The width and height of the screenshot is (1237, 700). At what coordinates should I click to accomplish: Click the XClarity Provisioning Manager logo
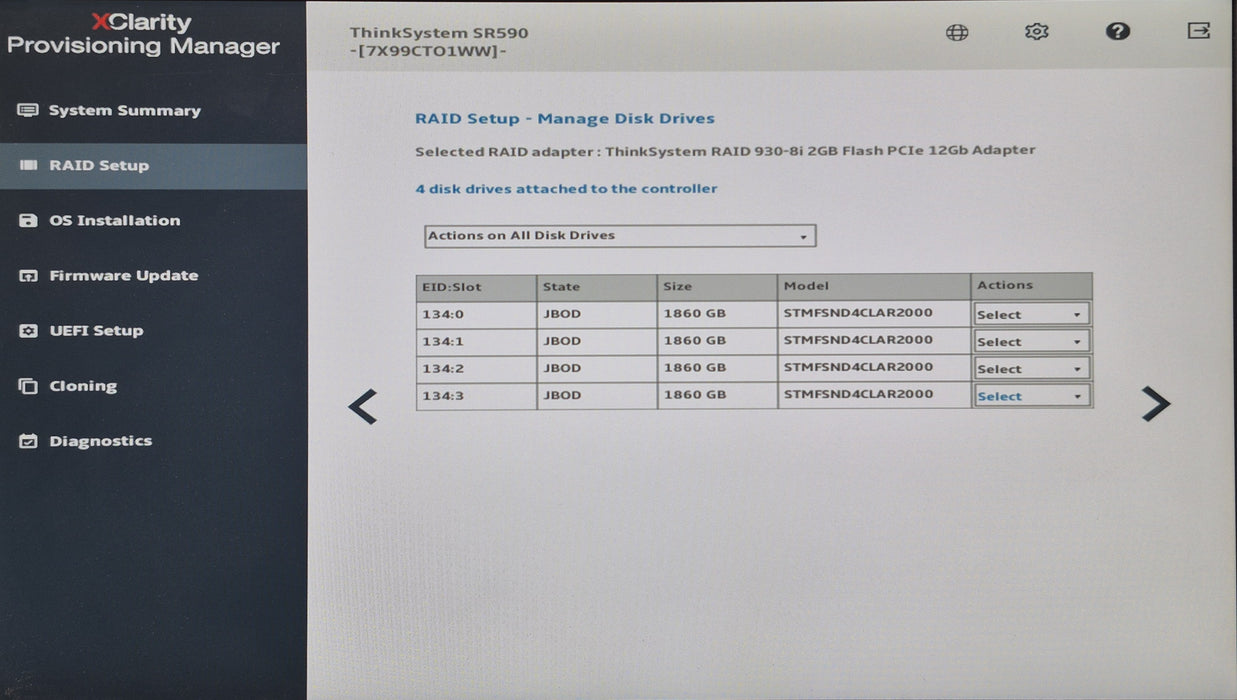[x=143, y=35]
